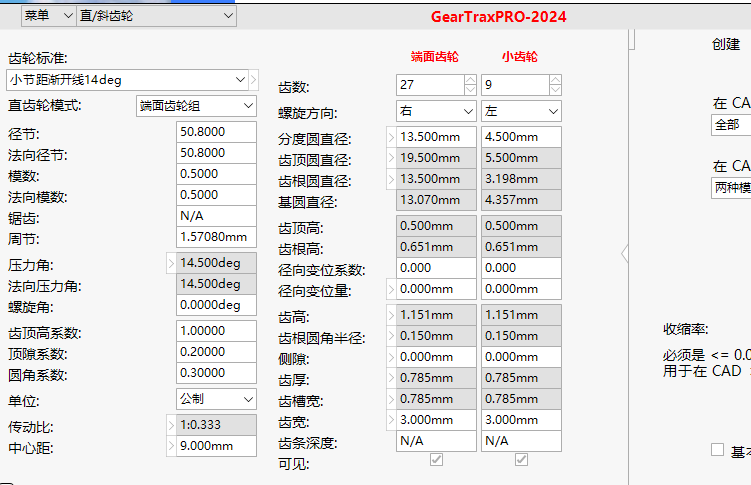This screenshot has width=751, height=485.
Task: Click the 中心距 field showing 9.000mm
Action: coord(216,446)
